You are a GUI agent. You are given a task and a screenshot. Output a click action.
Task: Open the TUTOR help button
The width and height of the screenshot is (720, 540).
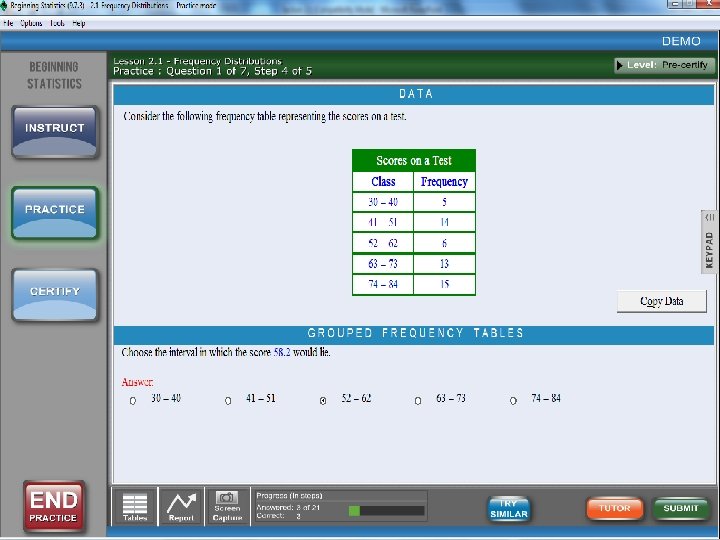[615, 508]
